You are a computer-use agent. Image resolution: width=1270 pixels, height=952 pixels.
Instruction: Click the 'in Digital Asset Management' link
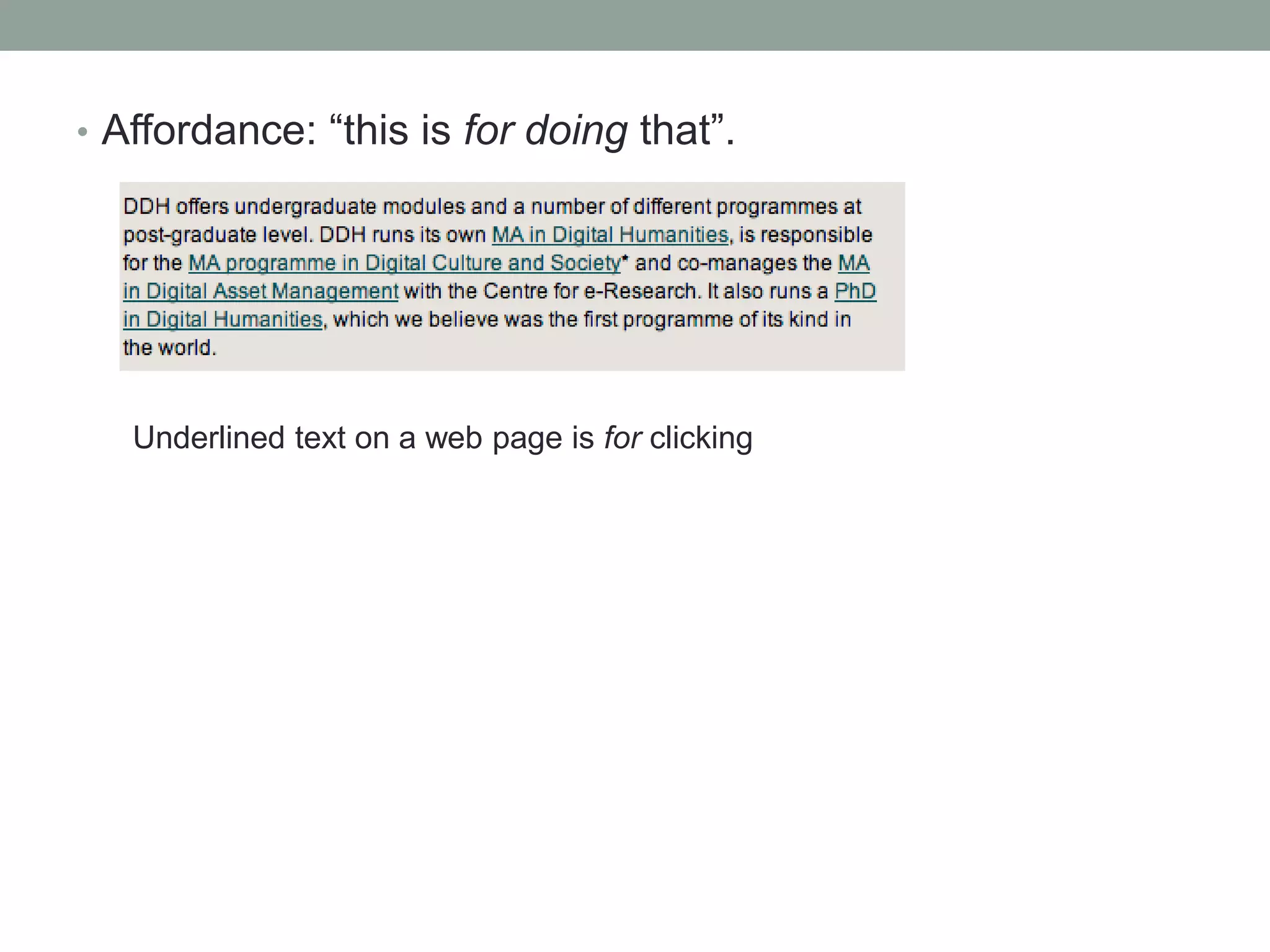tap(260, 291)
